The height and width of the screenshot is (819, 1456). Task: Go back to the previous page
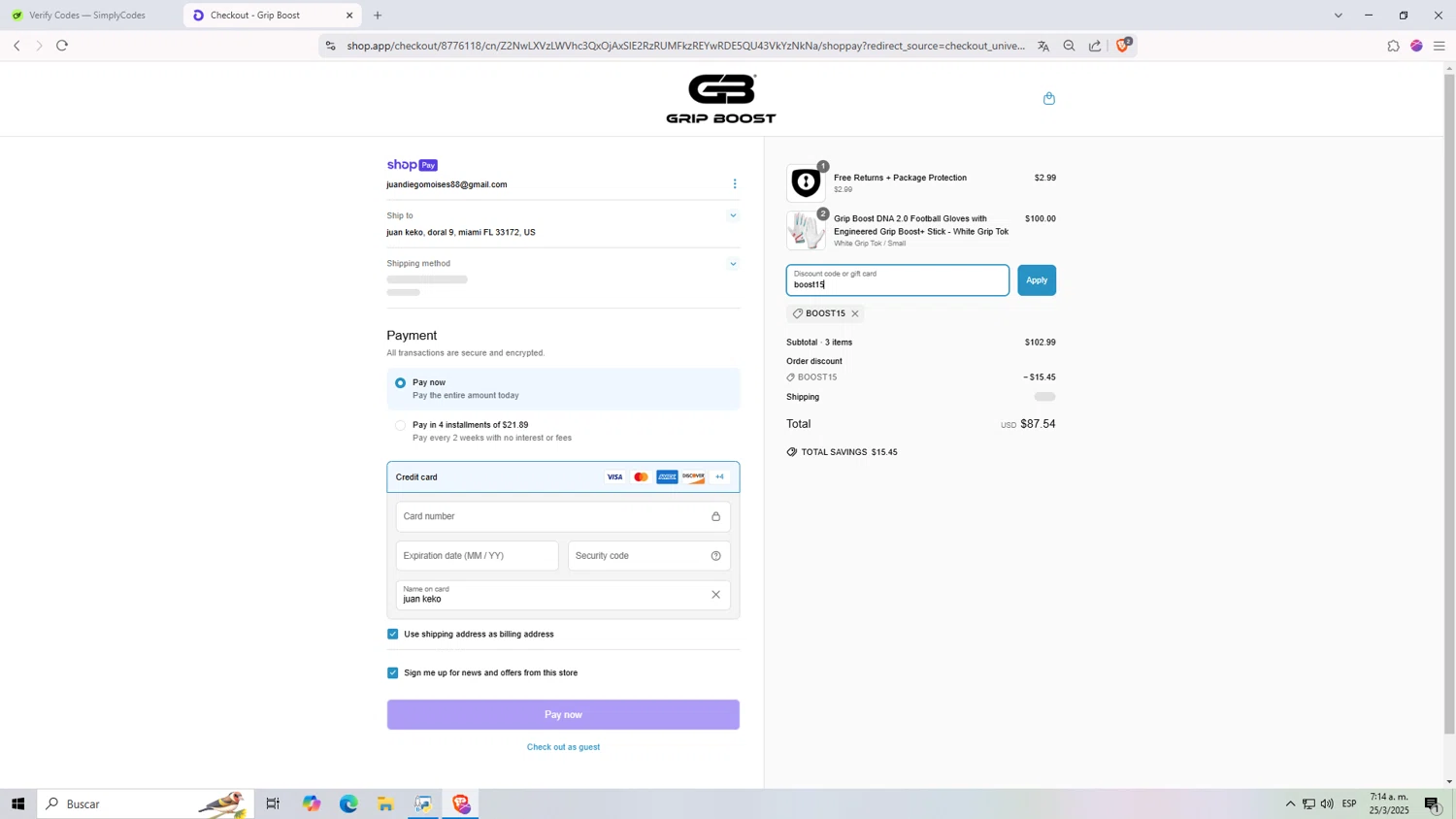17,46
